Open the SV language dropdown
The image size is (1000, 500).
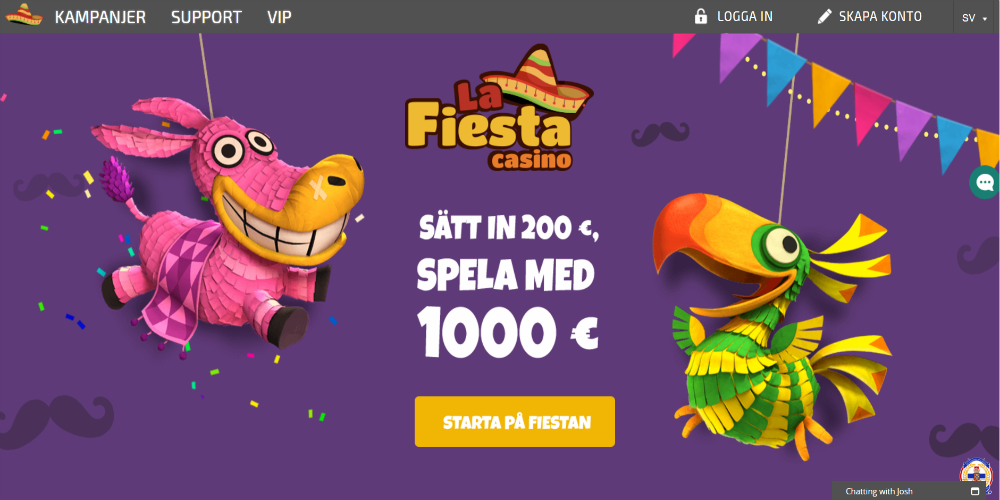(x=974, y=18)
